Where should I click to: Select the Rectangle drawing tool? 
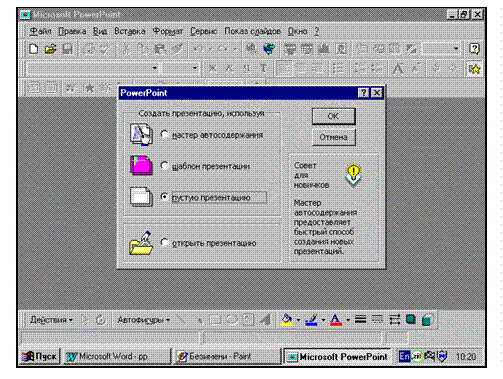click(x=215, y=320)
